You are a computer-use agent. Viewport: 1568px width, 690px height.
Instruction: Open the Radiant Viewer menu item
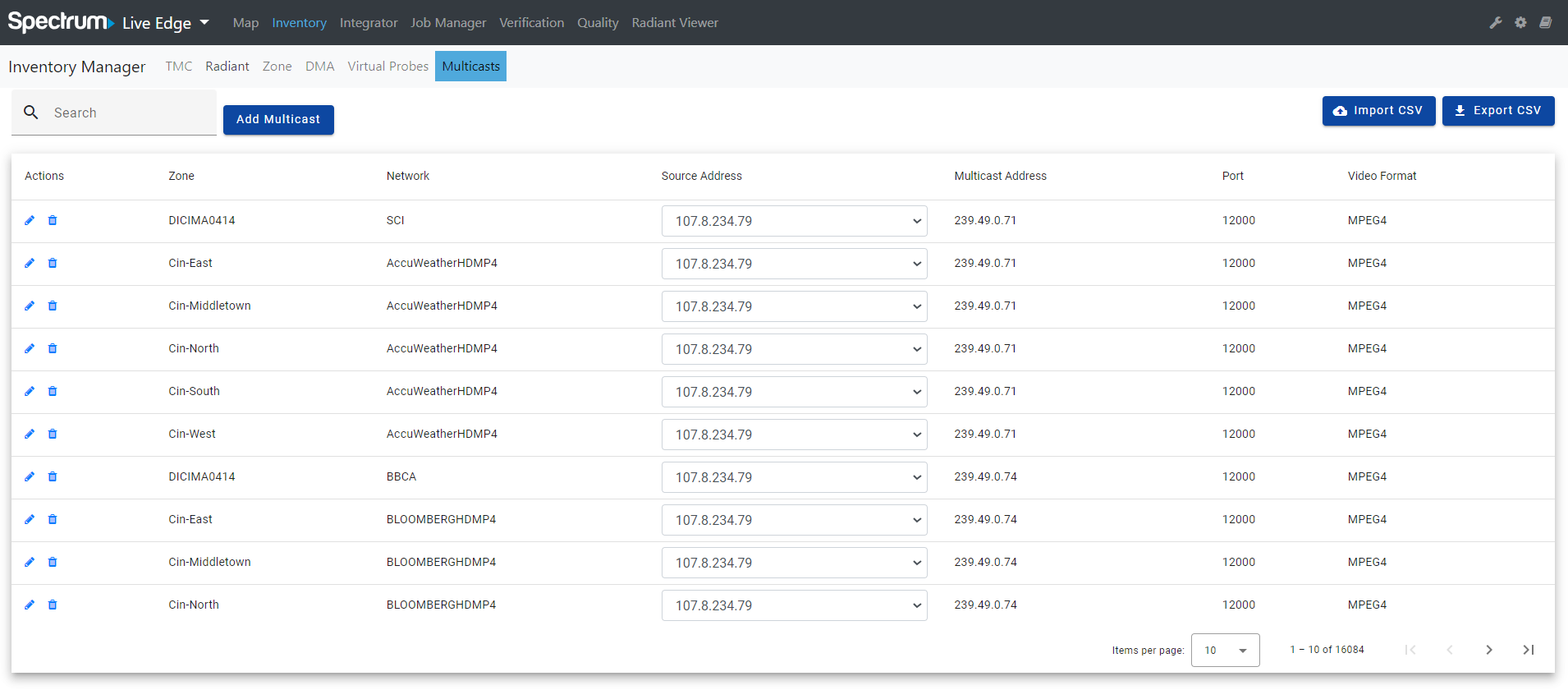[x=675, y=23]
